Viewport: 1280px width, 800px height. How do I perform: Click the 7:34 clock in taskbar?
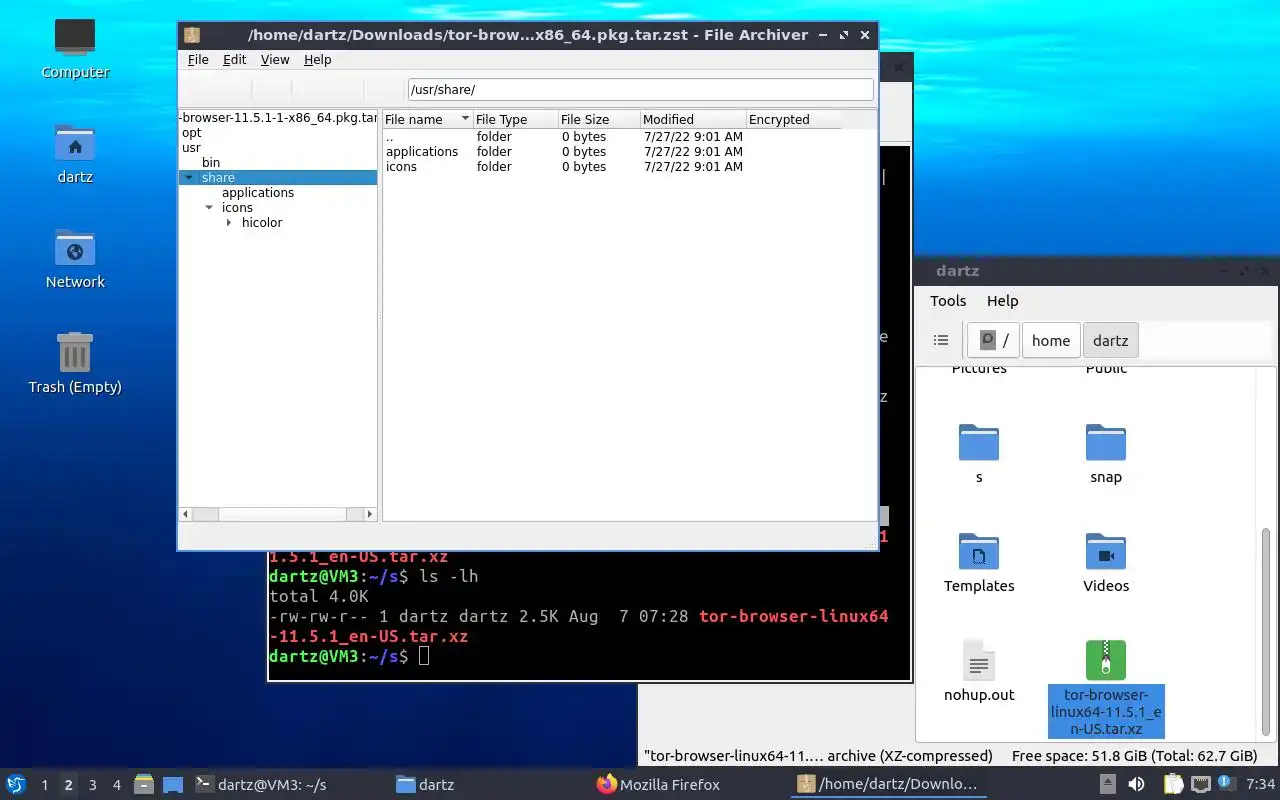point(1260,785)
